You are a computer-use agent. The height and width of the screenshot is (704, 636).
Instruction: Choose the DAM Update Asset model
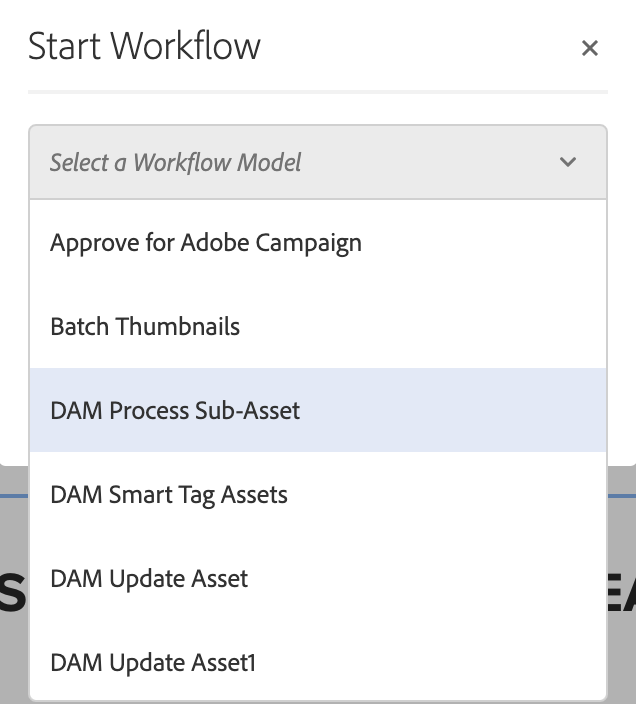click(x=149, y=579)
